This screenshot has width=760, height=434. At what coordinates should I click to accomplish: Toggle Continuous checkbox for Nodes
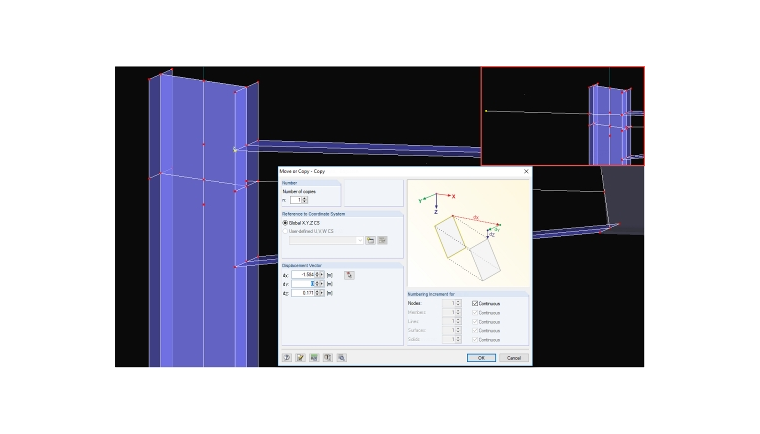[x=475, y=304]
